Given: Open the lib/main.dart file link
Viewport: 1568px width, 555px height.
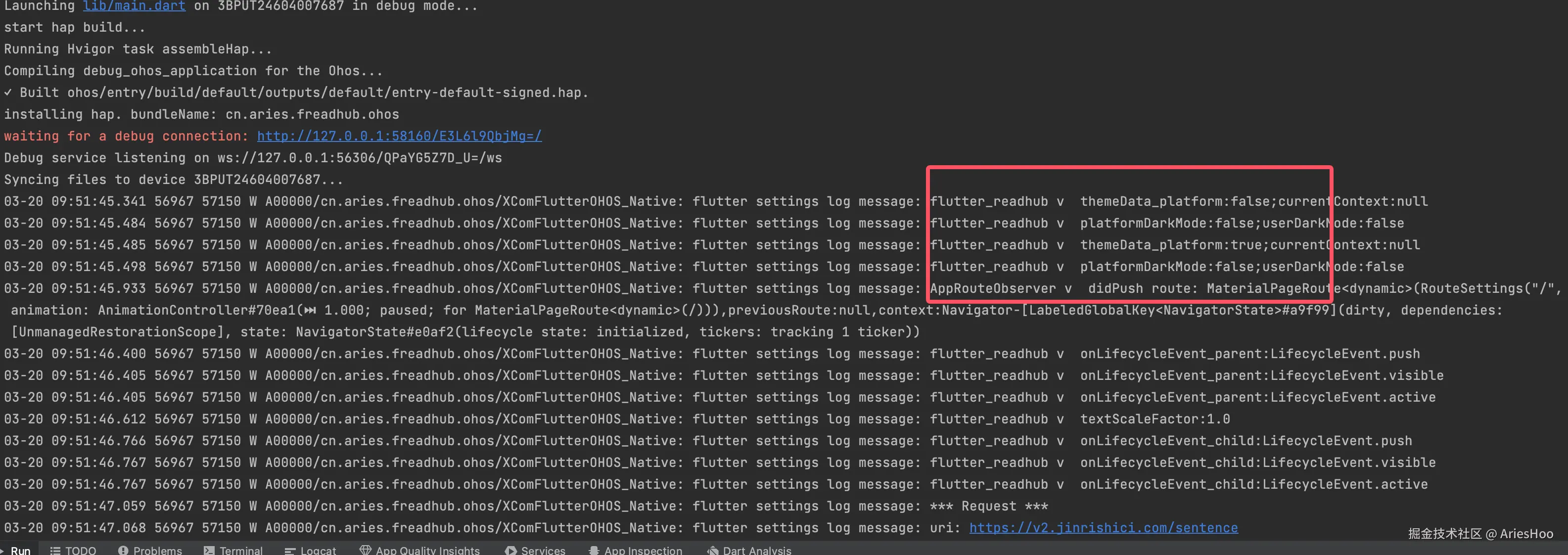Looking at the screenshot, I should 134,6.
